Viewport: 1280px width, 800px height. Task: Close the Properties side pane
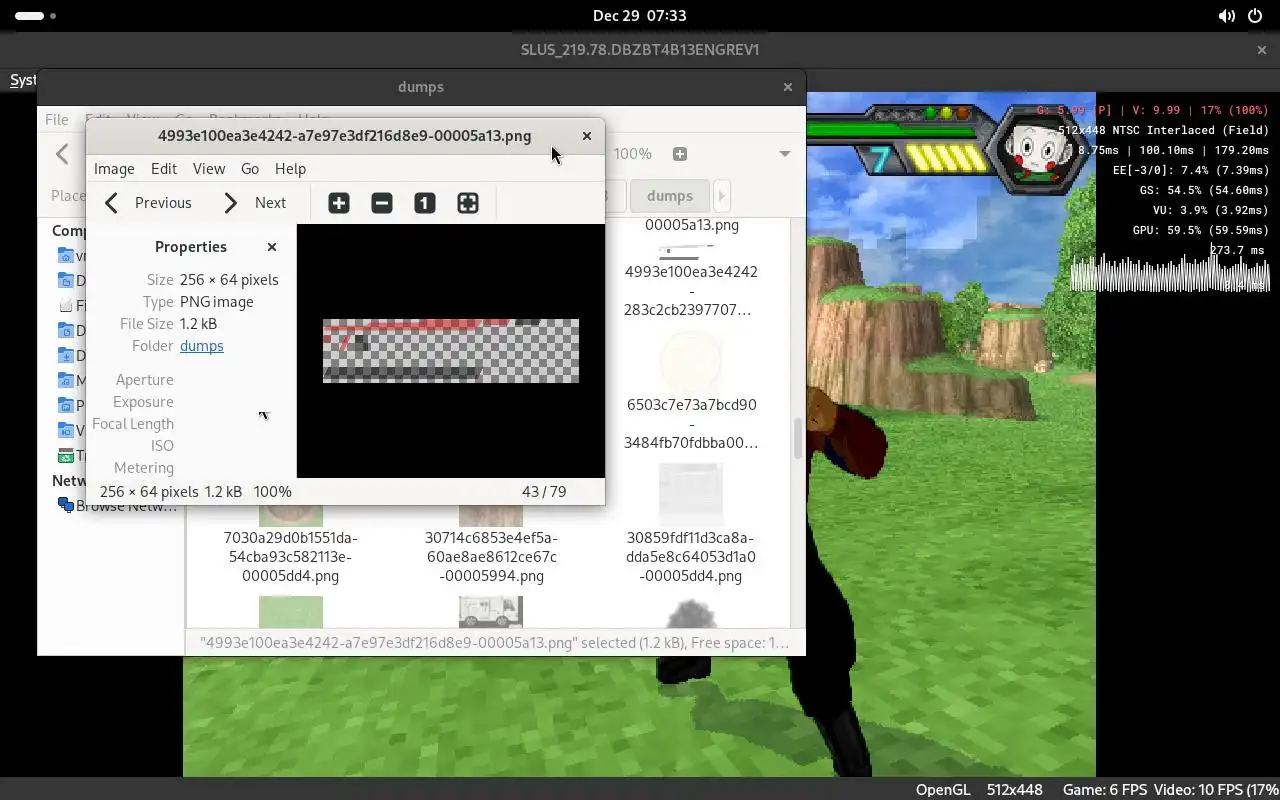(272, 247)
